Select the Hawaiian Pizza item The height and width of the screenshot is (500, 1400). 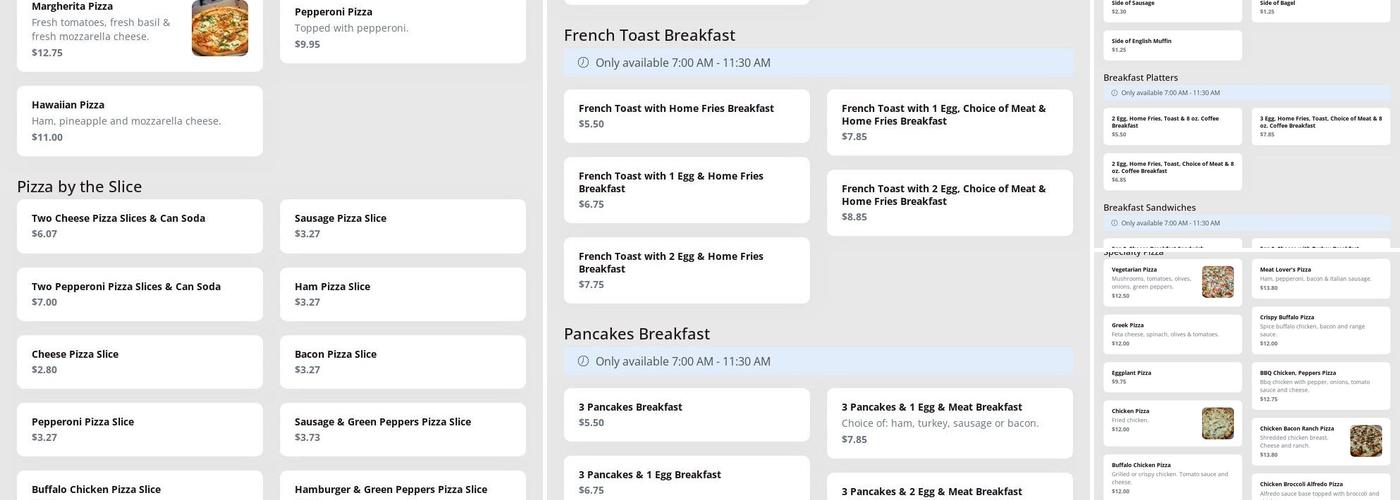point(140,120)
